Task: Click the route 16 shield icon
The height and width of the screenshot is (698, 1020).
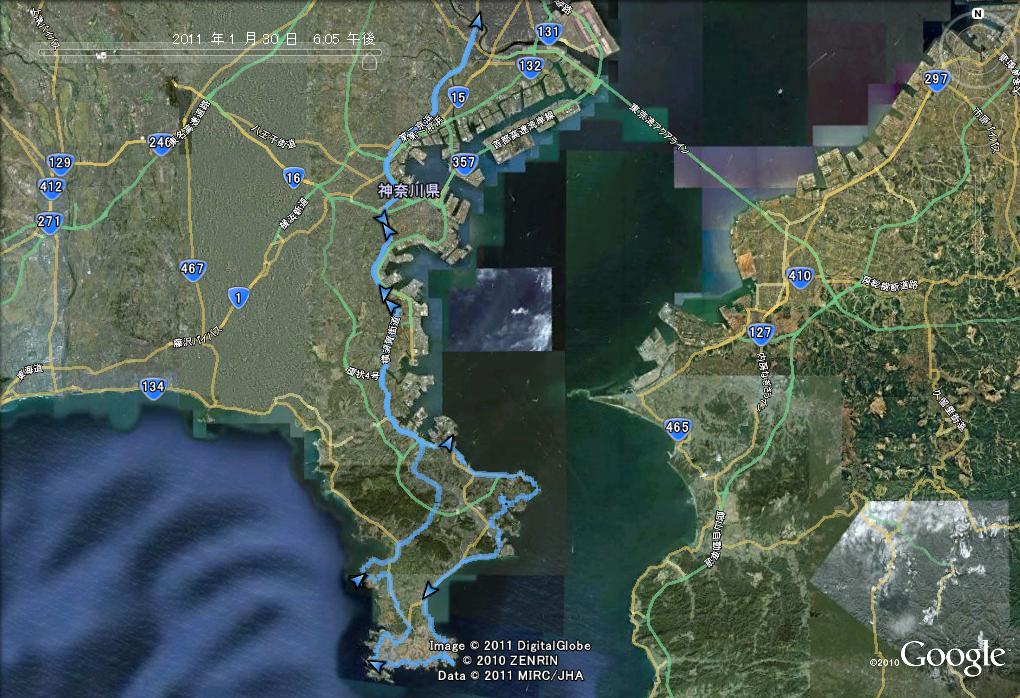Action: point(293,178)
